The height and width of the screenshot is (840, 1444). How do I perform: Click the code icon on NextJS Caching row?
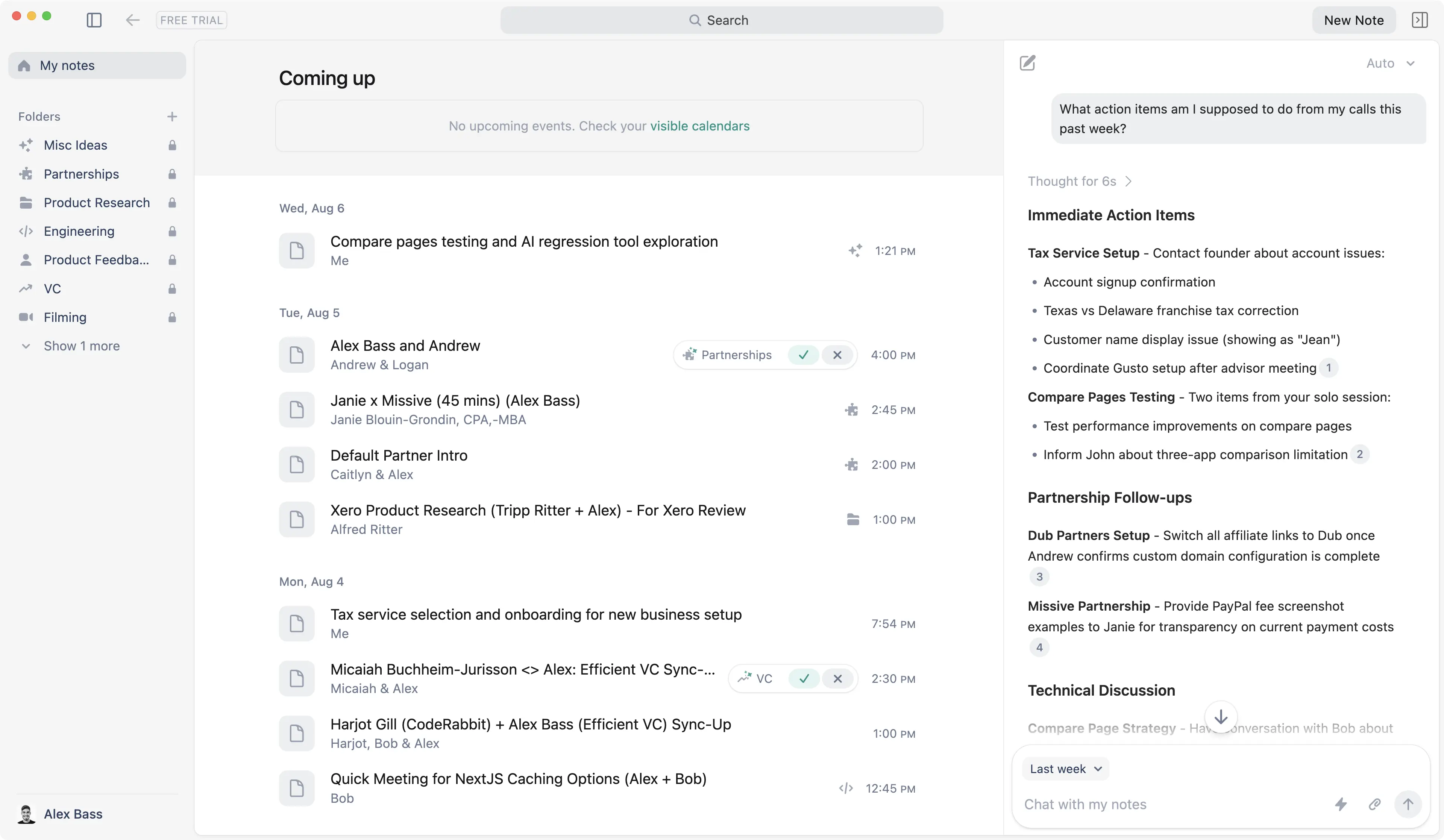coord(846,788)
